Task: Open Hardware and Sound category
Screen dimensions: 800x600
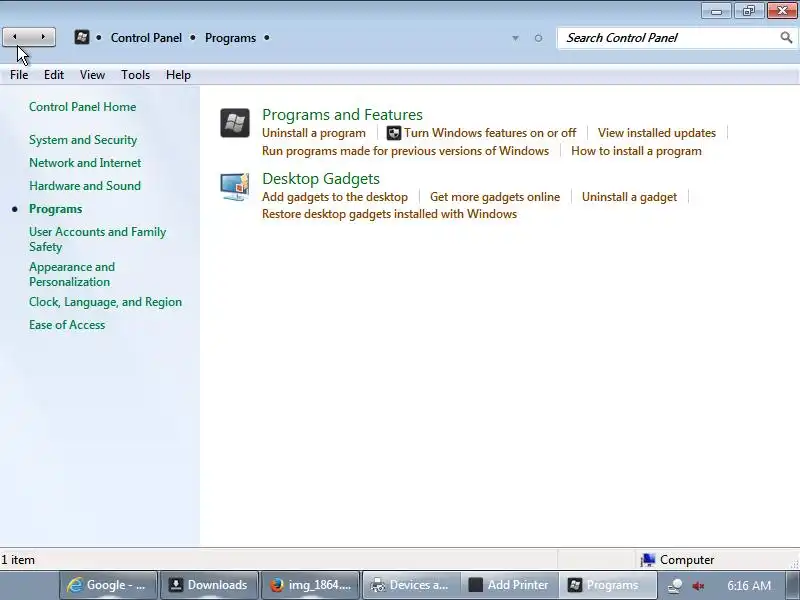Action: (x=85, y=186)
